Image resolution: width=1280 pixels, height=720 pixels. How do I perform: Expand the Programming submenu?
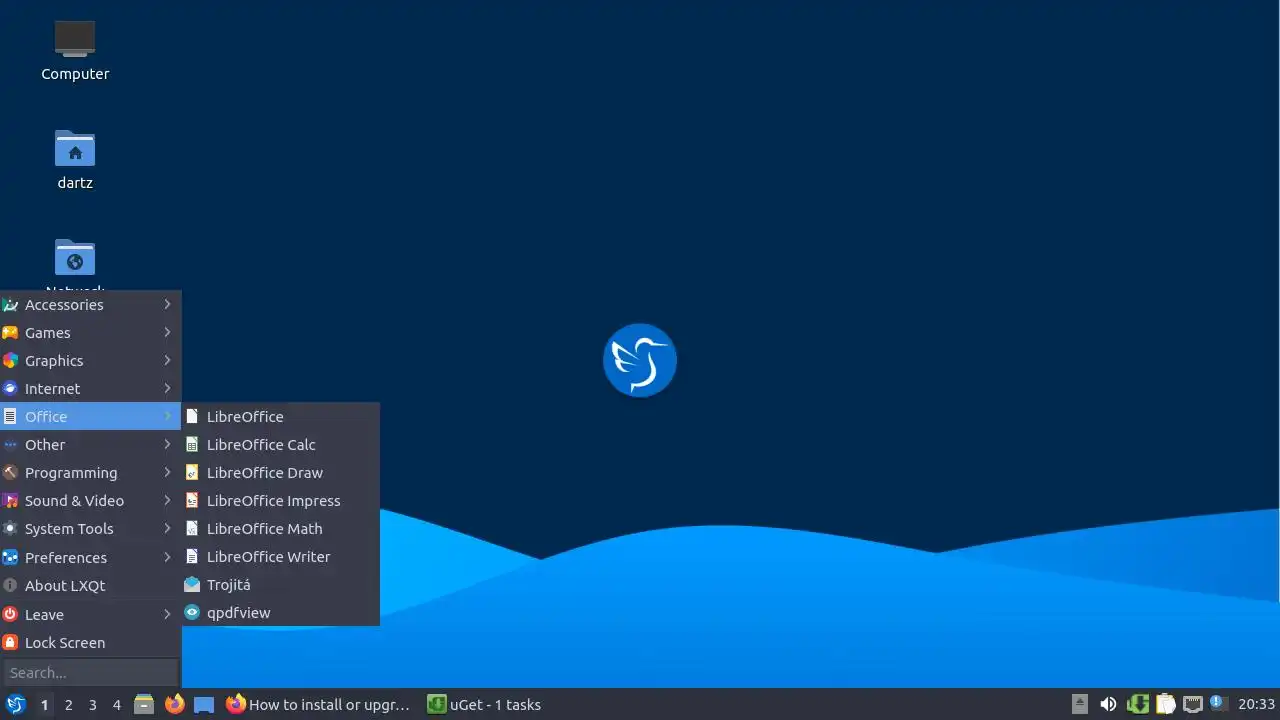pos(90,473)
